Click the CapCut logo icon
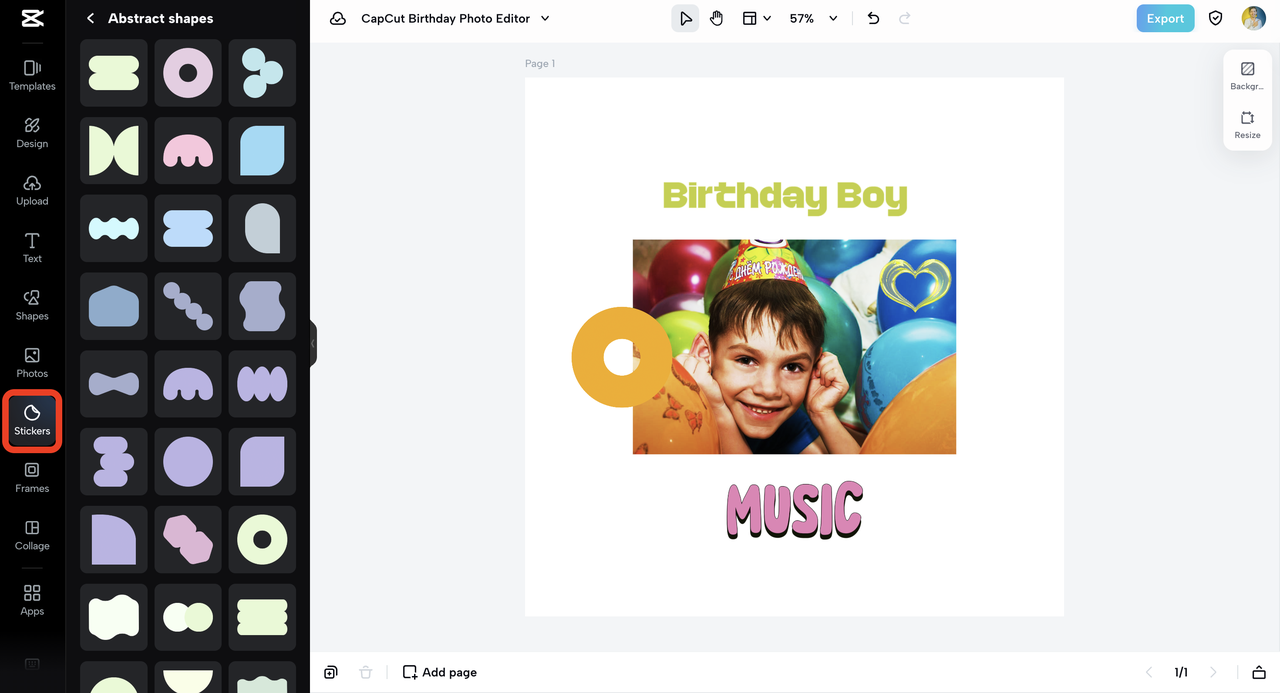The width and height of the screenshot is (1280, 693). [32, 18]
